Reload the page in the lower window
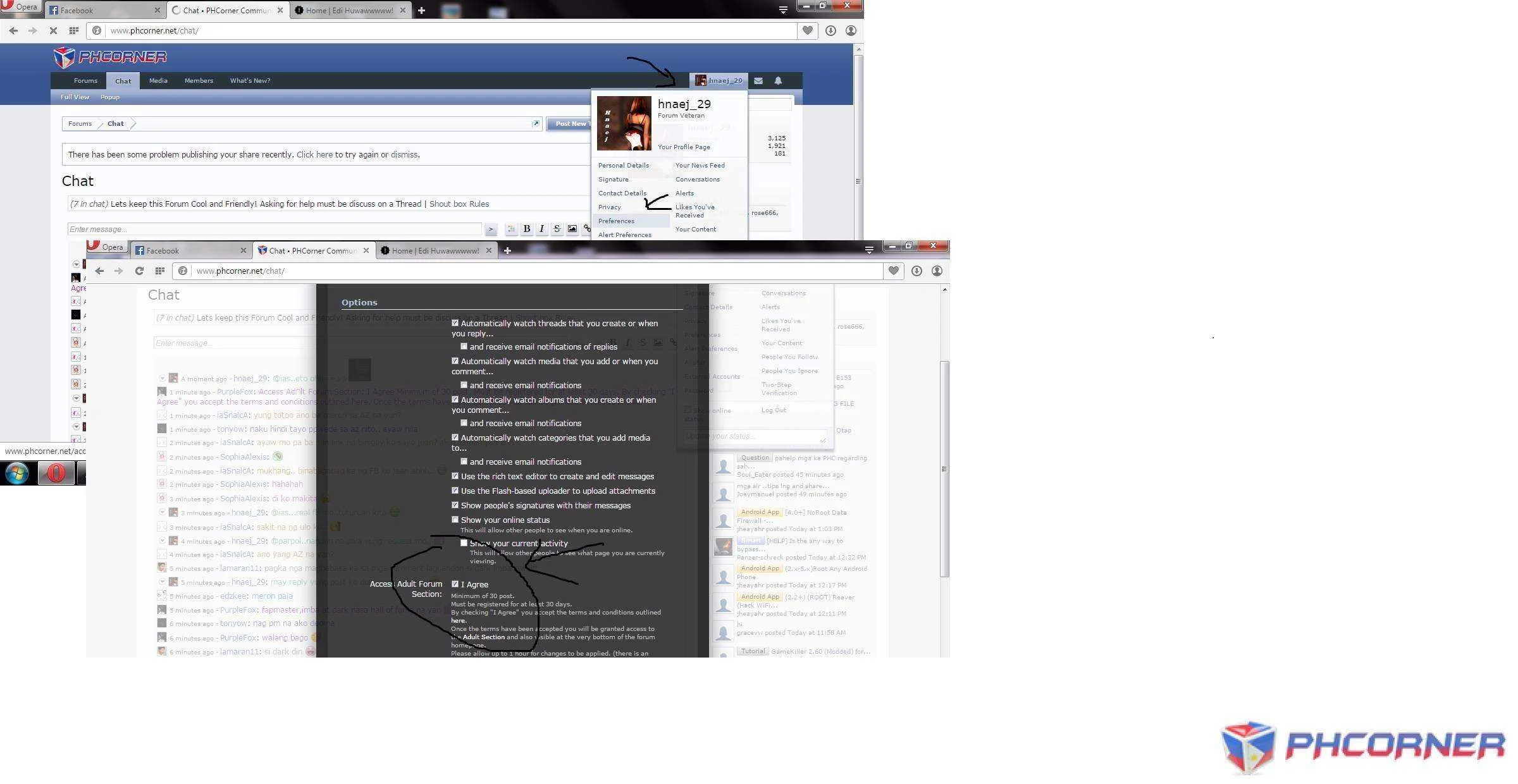Screen dimensions: 1518x784 (139, 271)
